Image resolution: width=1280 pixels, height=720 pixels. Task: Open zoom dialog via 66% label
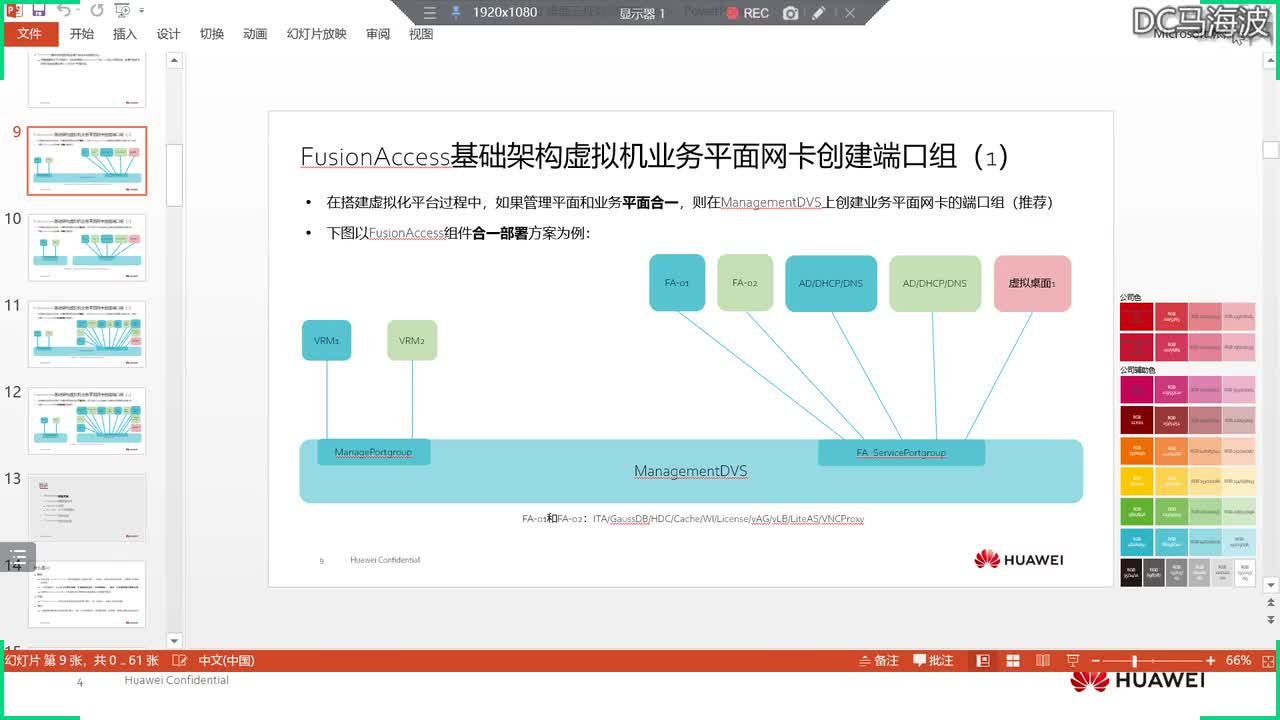tap(1238, 661)
